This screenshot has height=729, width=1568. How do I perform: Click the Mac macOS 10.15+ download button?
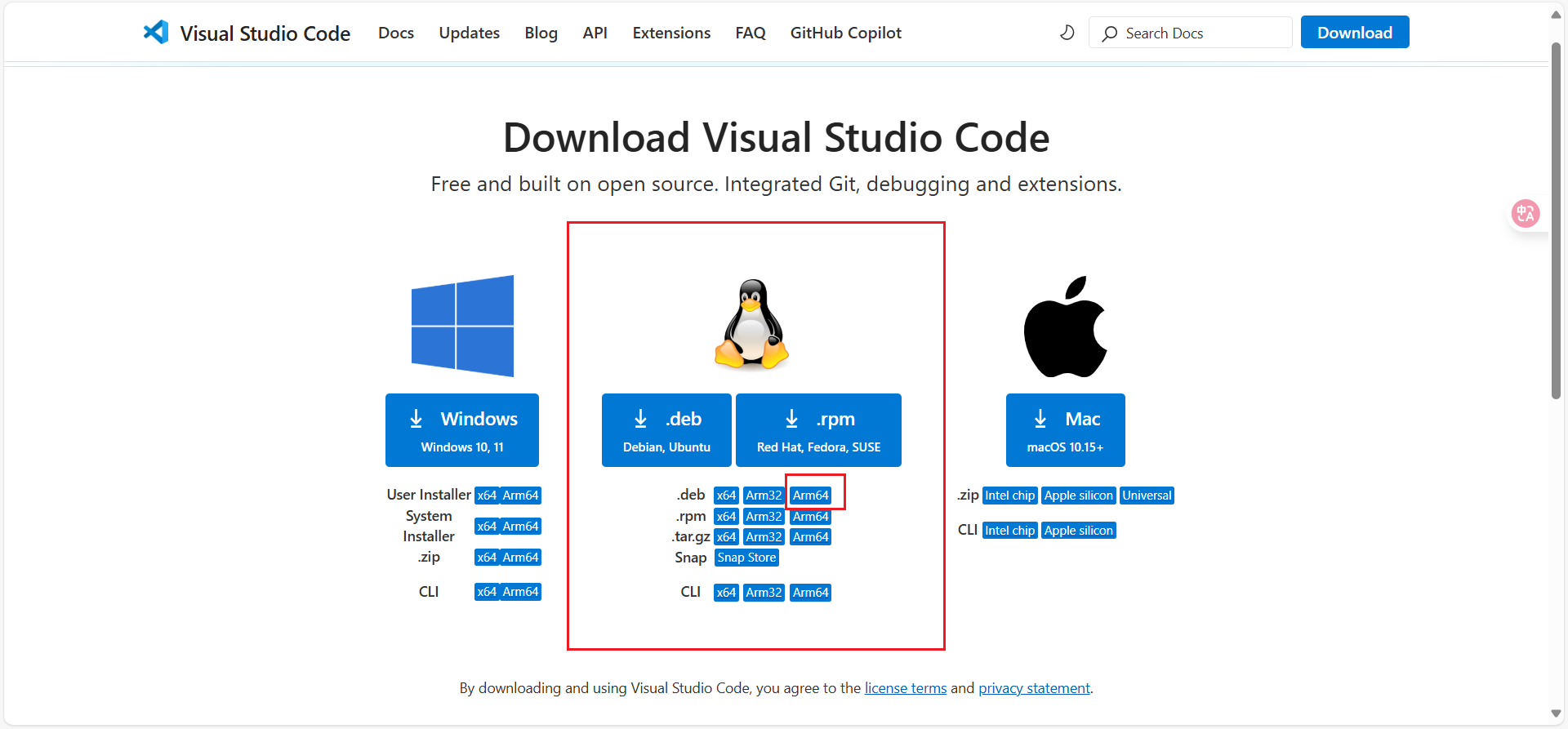[x=1065, y=430]
